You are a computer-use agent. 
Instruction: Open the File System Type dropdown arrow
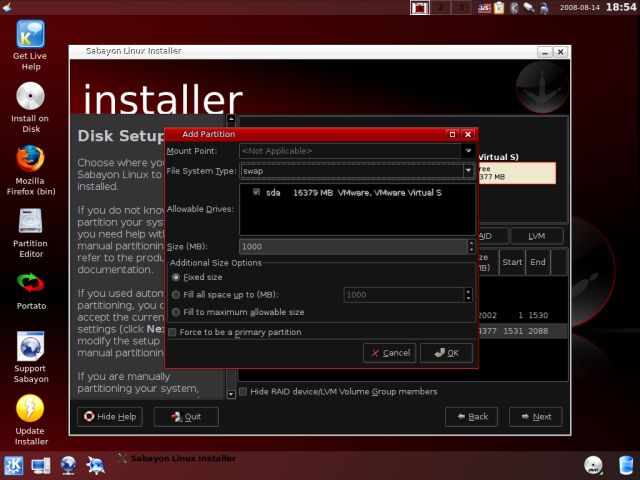[x=469, y=171]
